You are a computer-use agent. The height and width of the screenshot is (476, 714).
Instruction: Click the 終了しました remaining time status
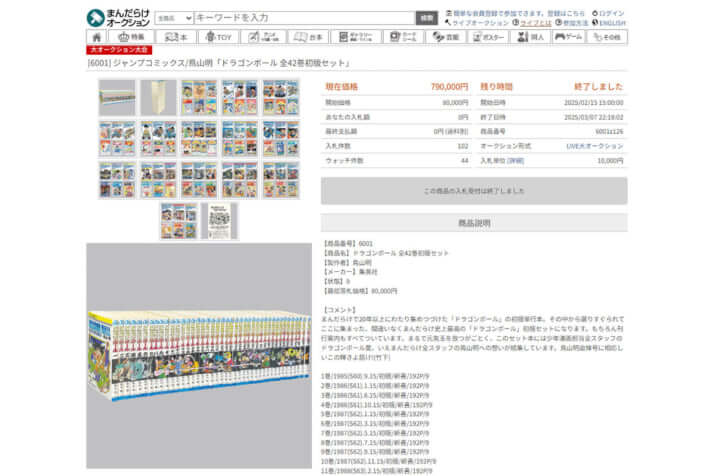598,87
